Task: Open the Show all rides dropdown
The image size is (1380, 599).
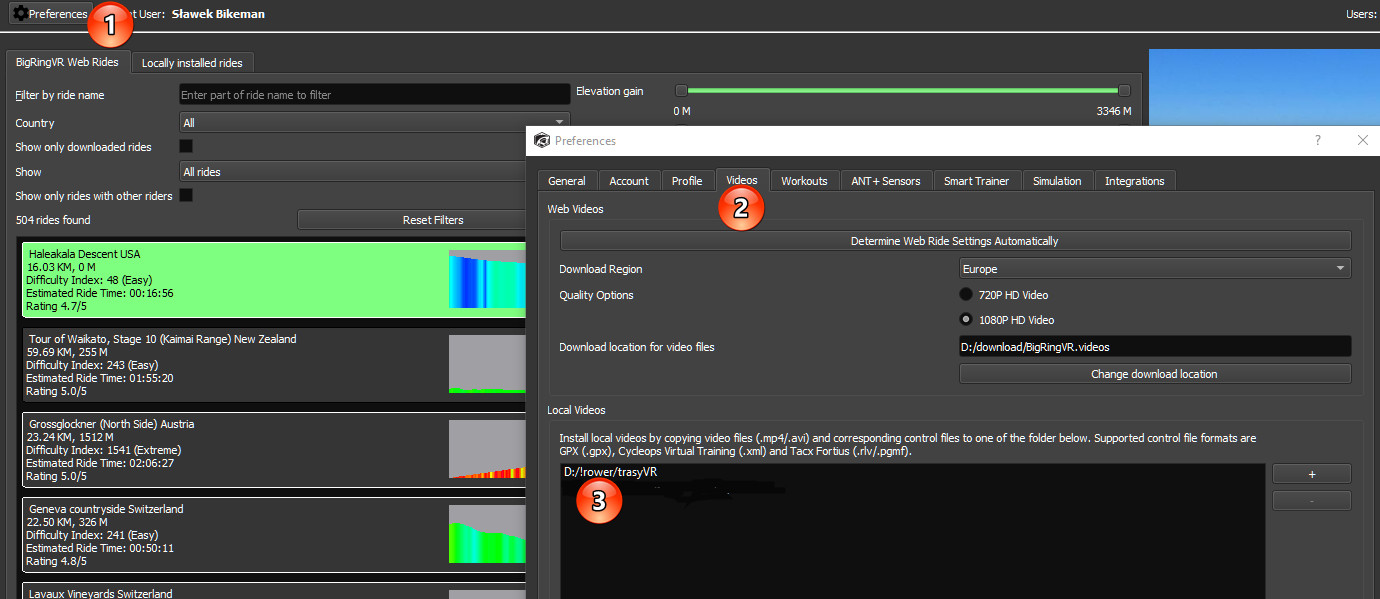Action: pyautogui.click(x=353, y=172)
